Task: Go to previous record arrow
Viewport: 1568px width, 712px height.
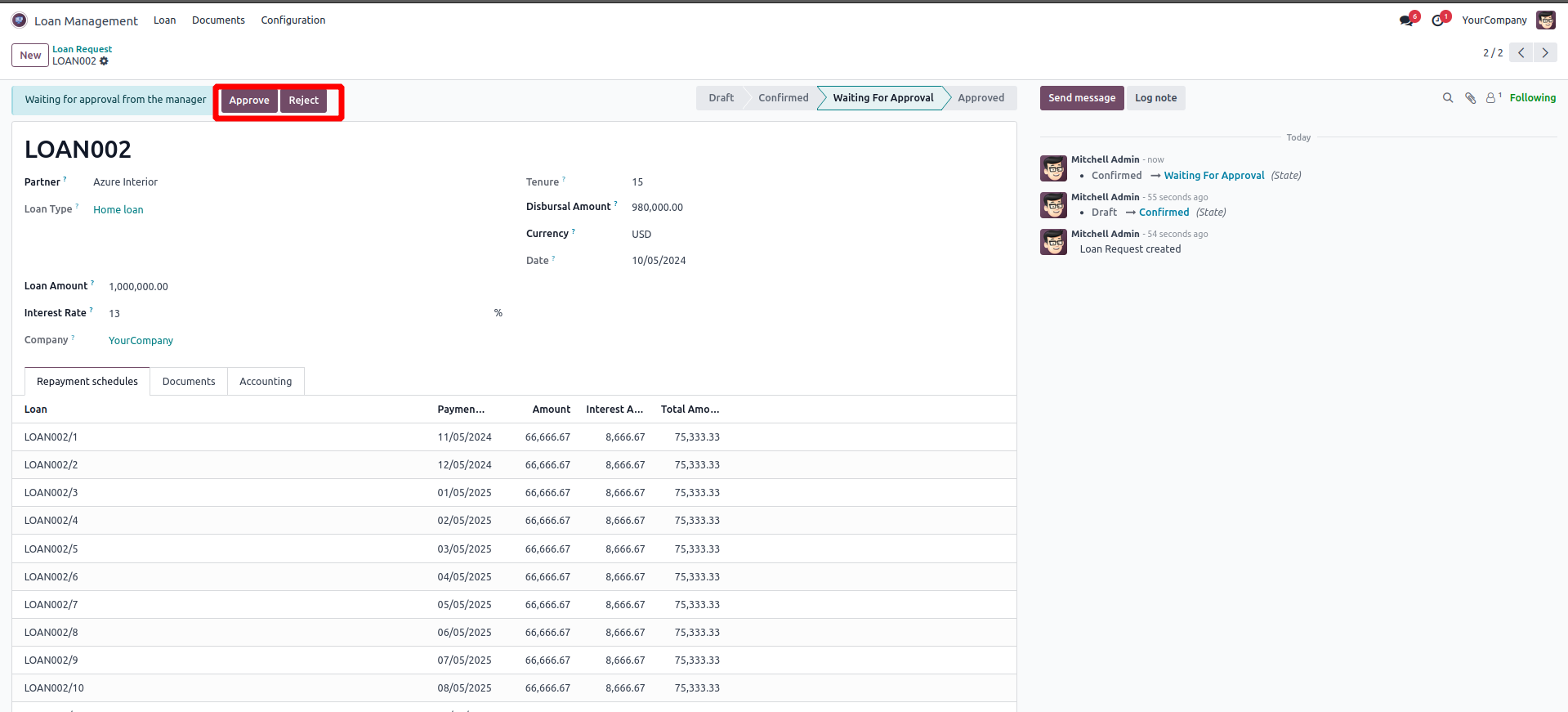Action: point(1521,52)
